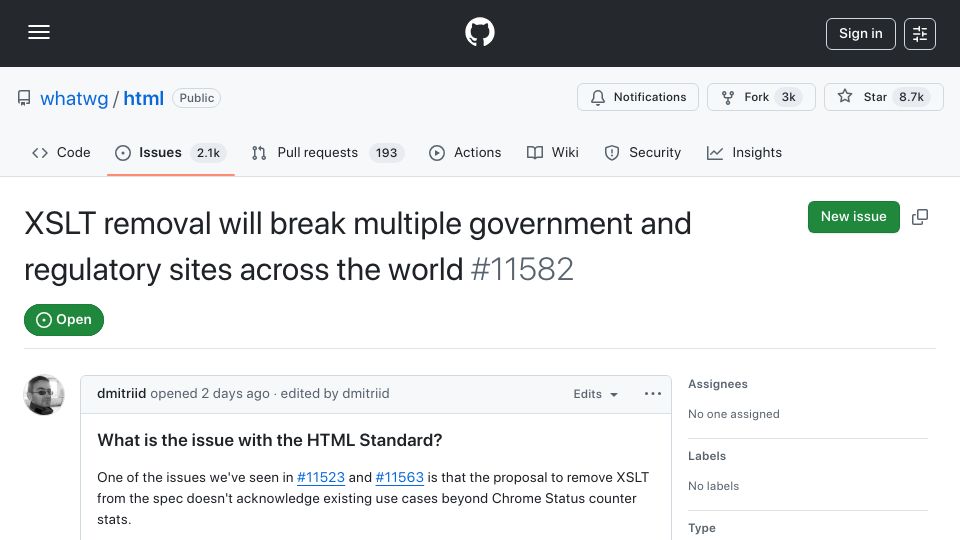Open appearance settings sliders icon

920,34
